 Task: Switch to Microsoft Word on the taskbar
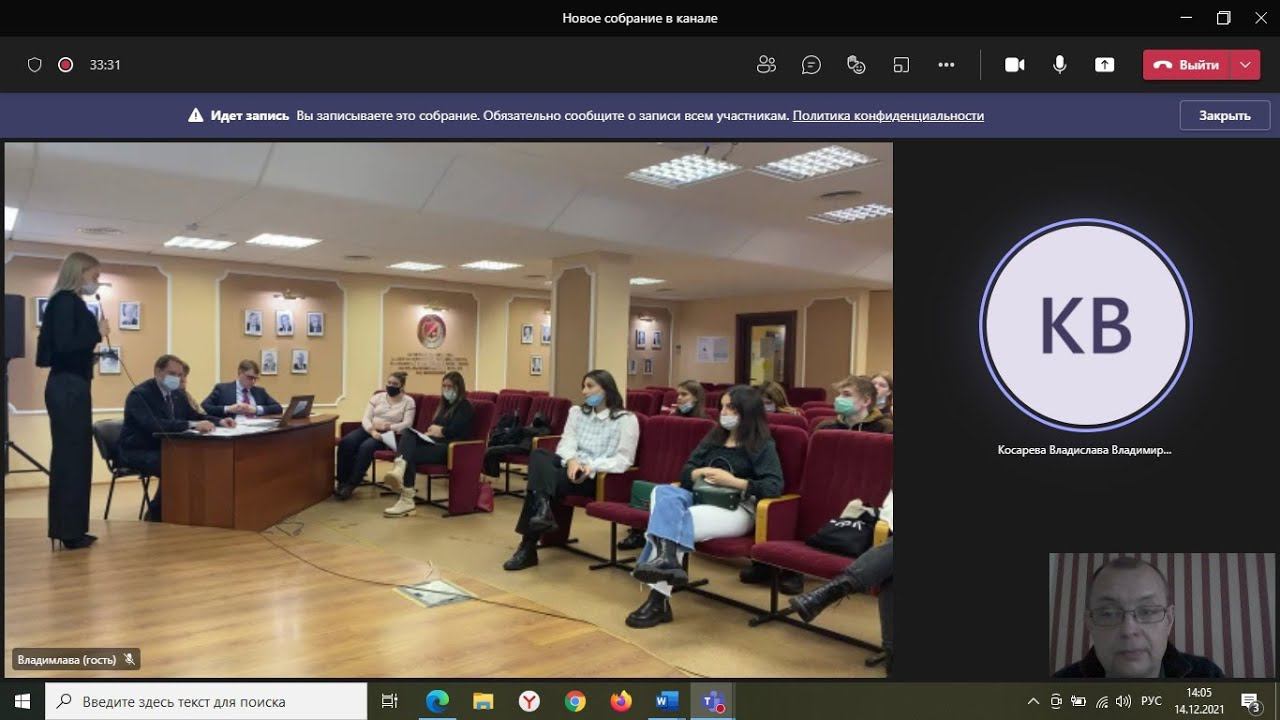(667, 701)
